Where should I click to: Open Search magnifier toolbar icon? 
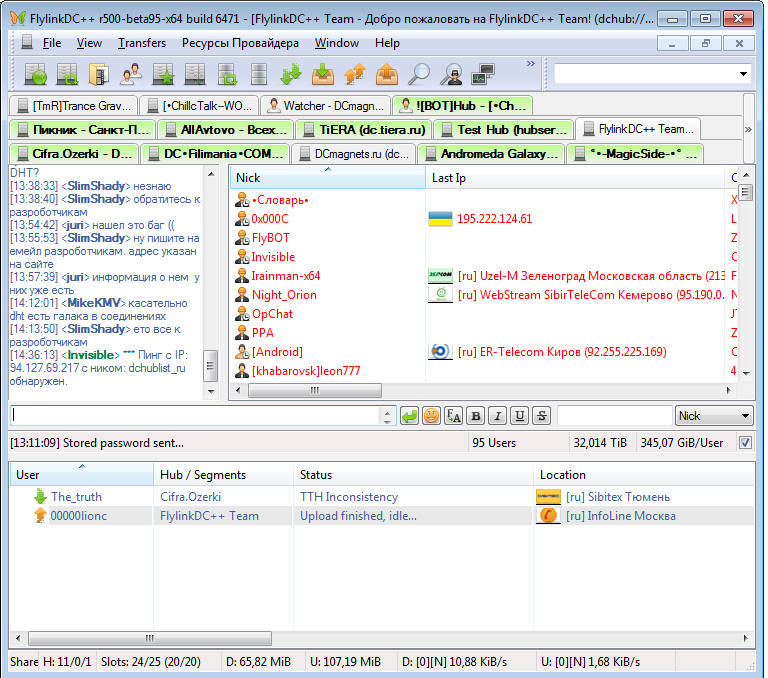coord(419,74)
